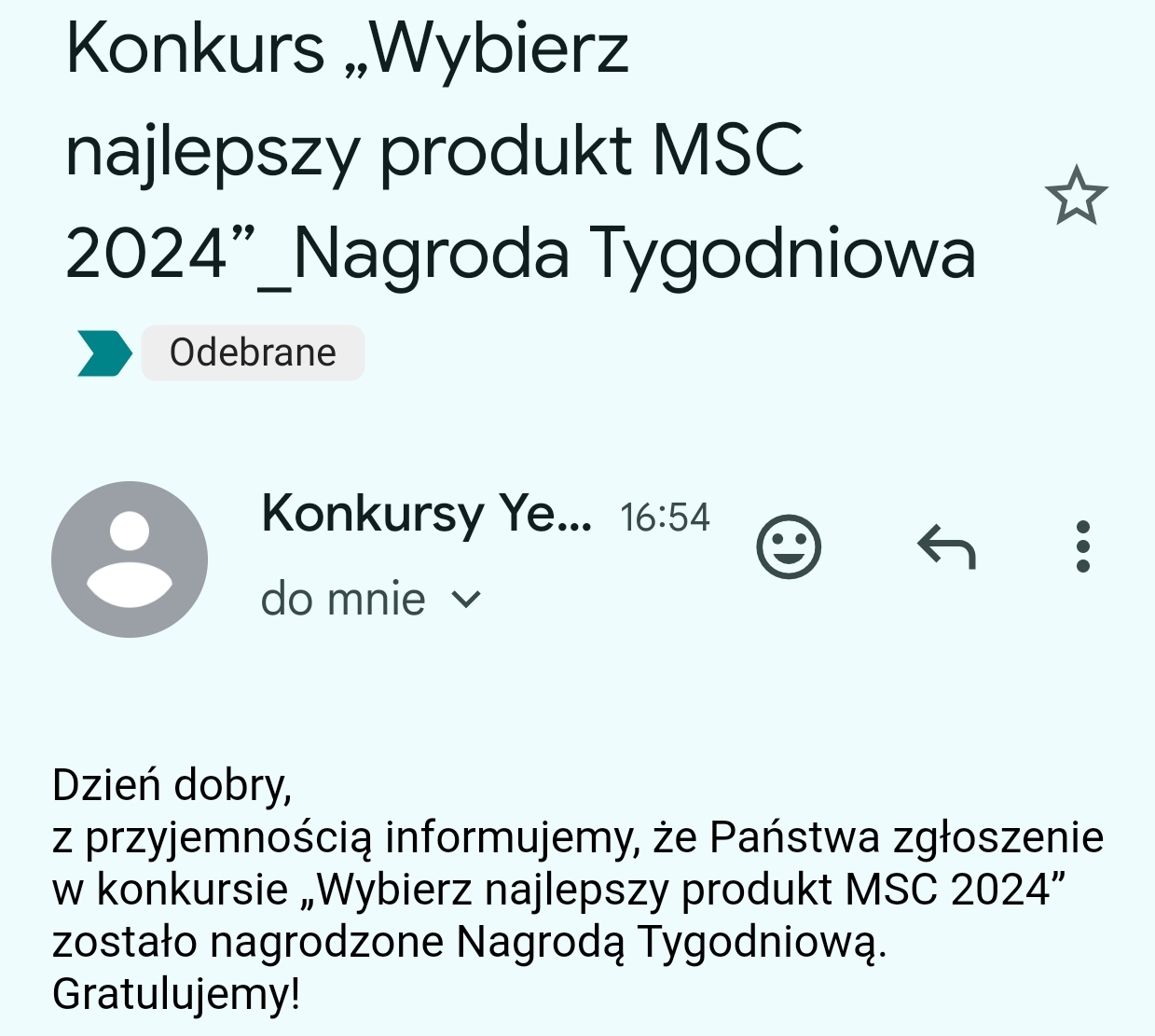Click the "do mnie" recipient text

point(343,599)
